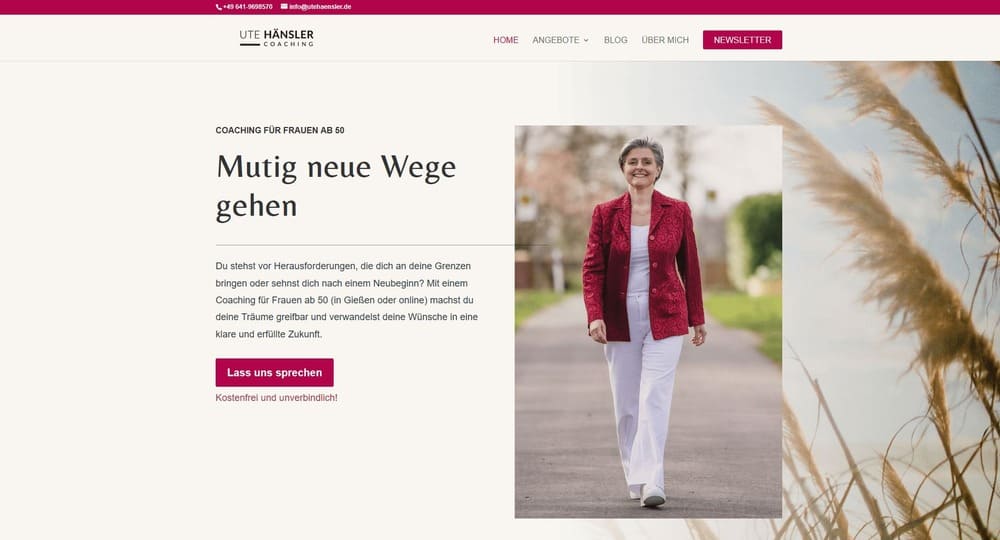
Task: Expand the Angebote submenu chevron arrow
Action: click(x=586, y=40)
